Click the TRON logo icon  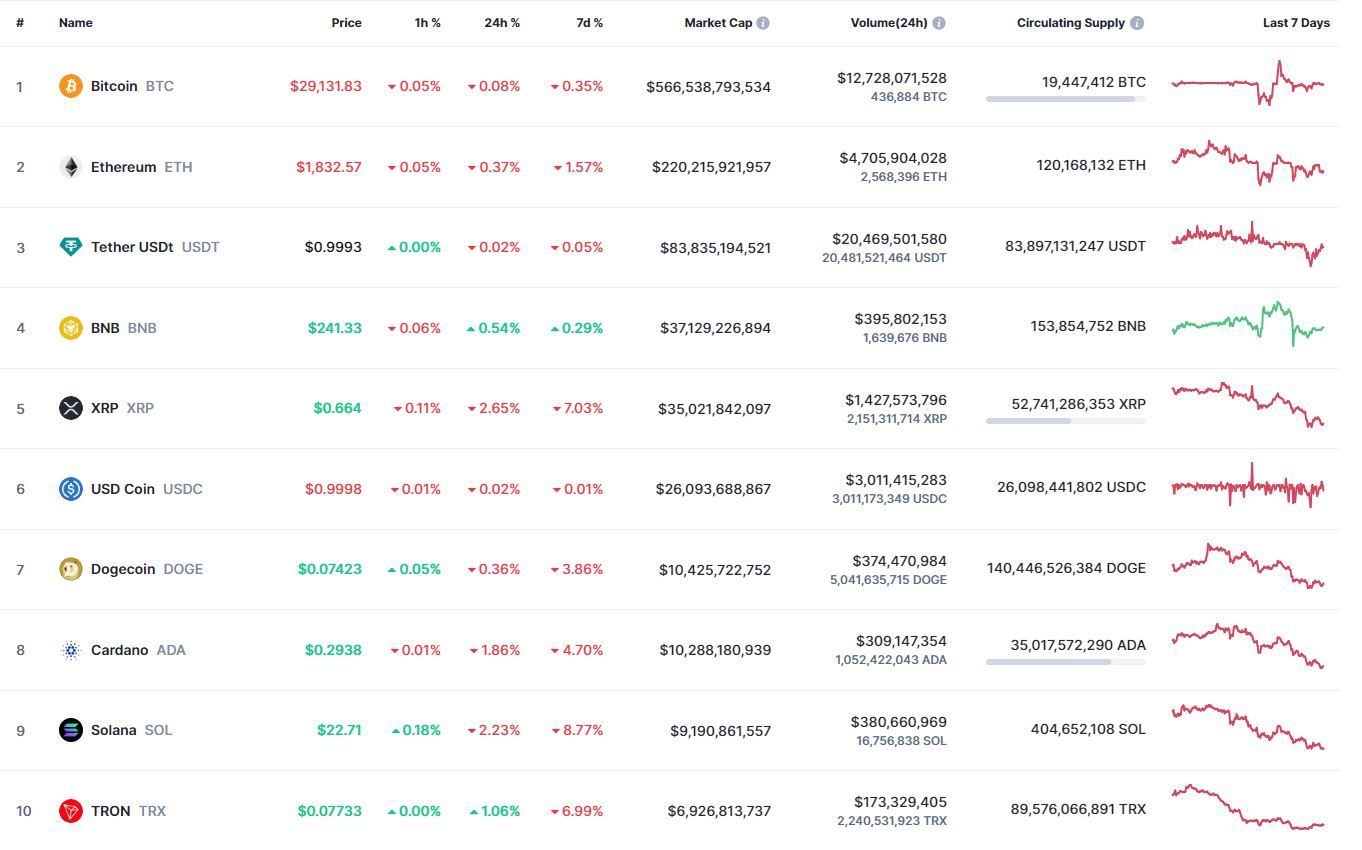pyautogui.click(x=70, y=811)
